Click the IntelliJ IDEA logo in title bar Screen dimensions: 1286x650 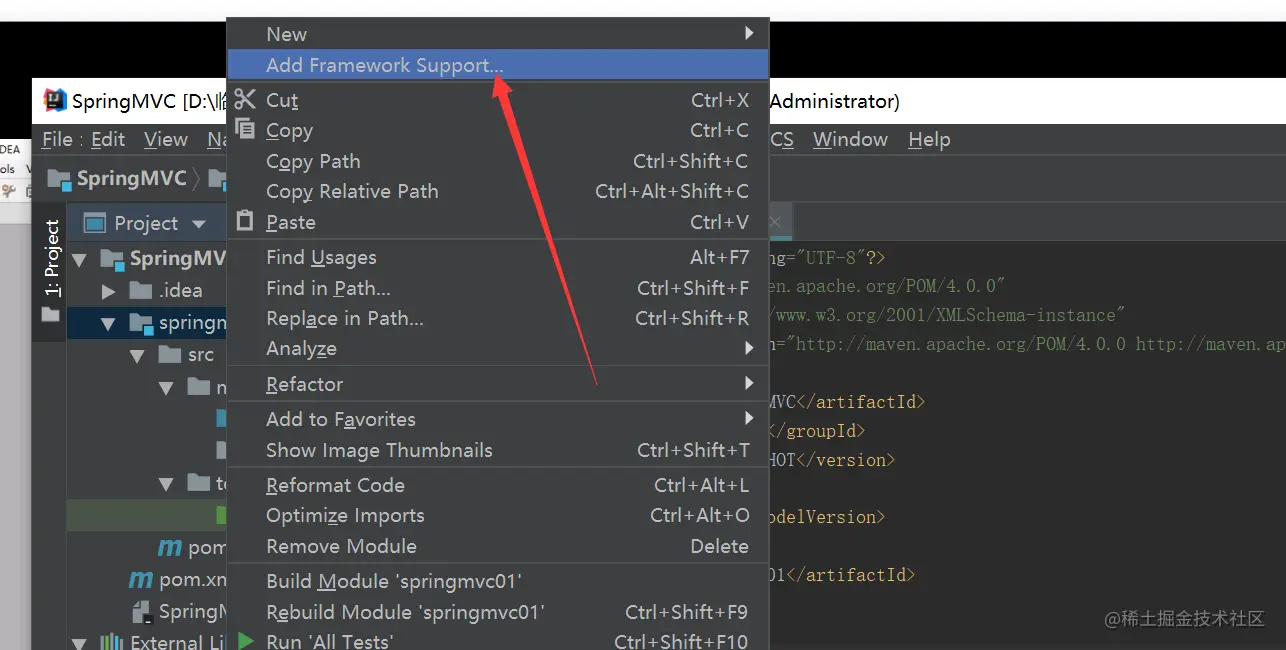(x=55, y=101)
